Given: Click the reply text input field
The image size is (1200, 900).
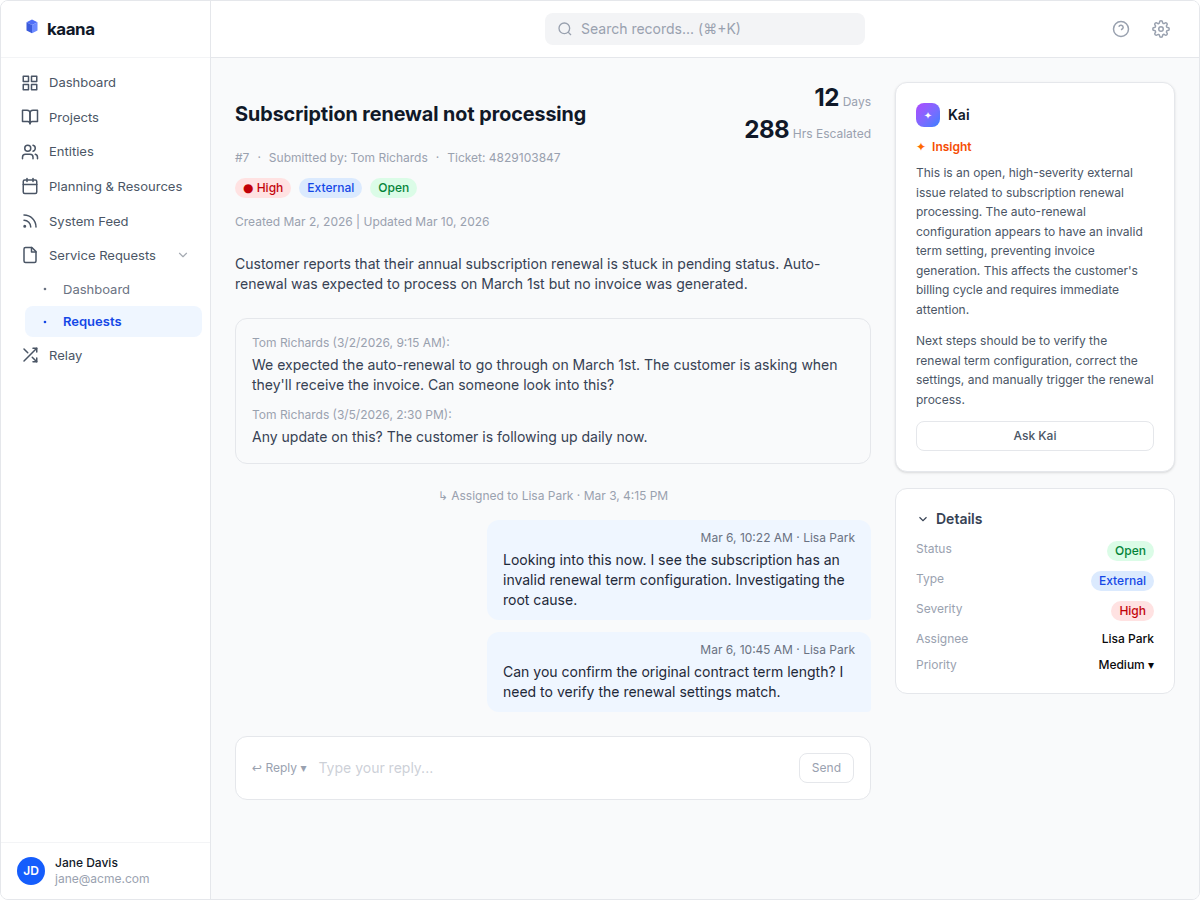Looking at the screenshot, I should (x=500, y=767).
